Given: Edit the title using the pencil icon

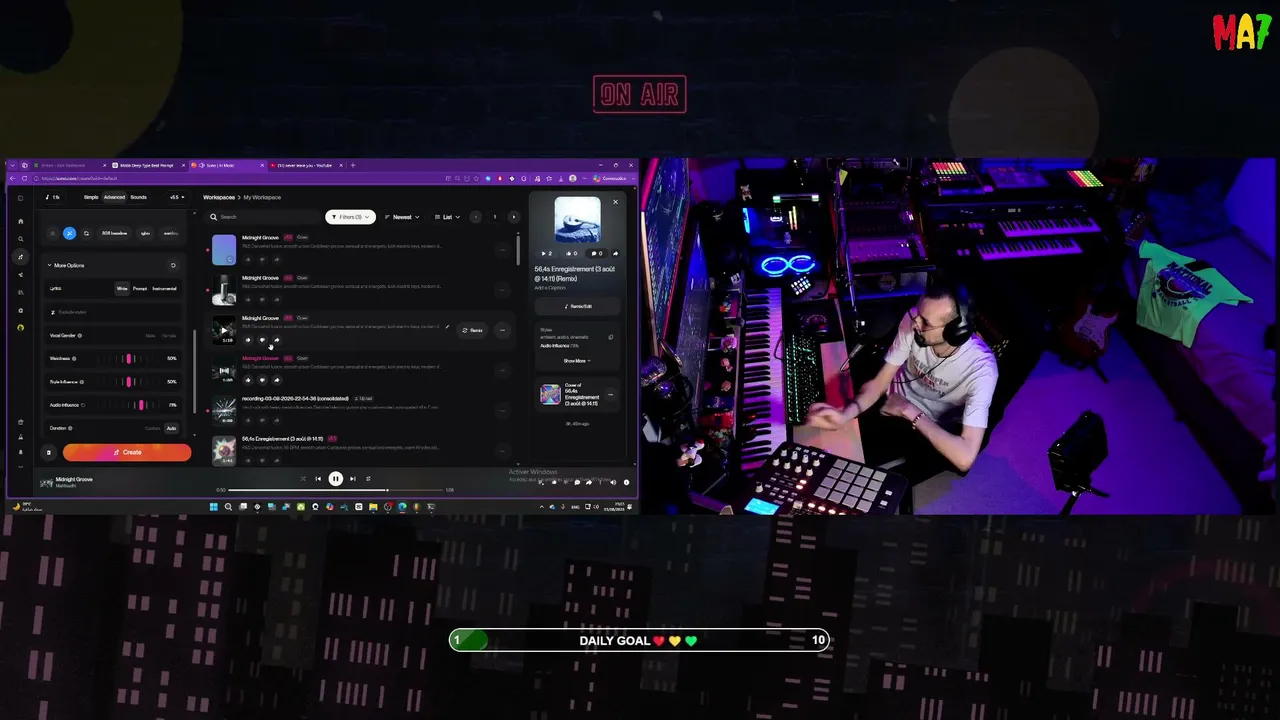Looking at the screenshot, I should point(447,329).
